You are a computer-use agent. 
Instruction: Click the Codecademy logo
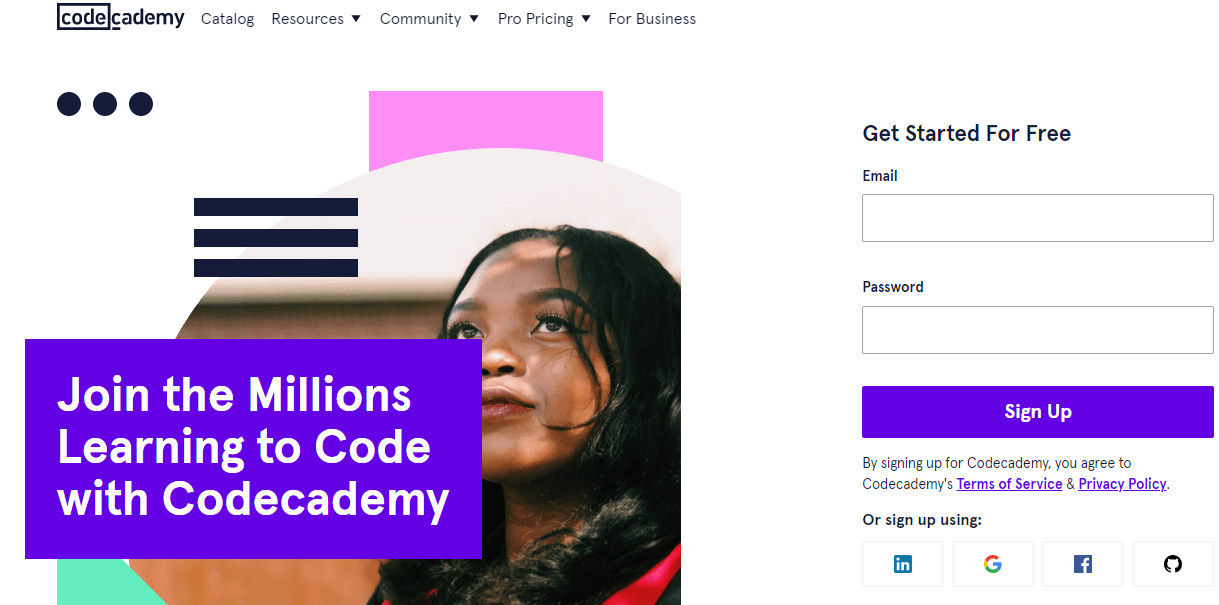(x=120, y=18)
